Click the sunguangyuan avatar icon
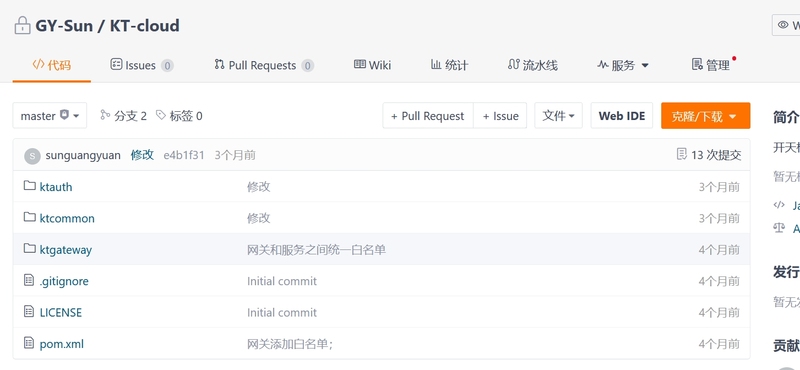The image size is (800, 370). pyautogui.click(x=32, y=156)
